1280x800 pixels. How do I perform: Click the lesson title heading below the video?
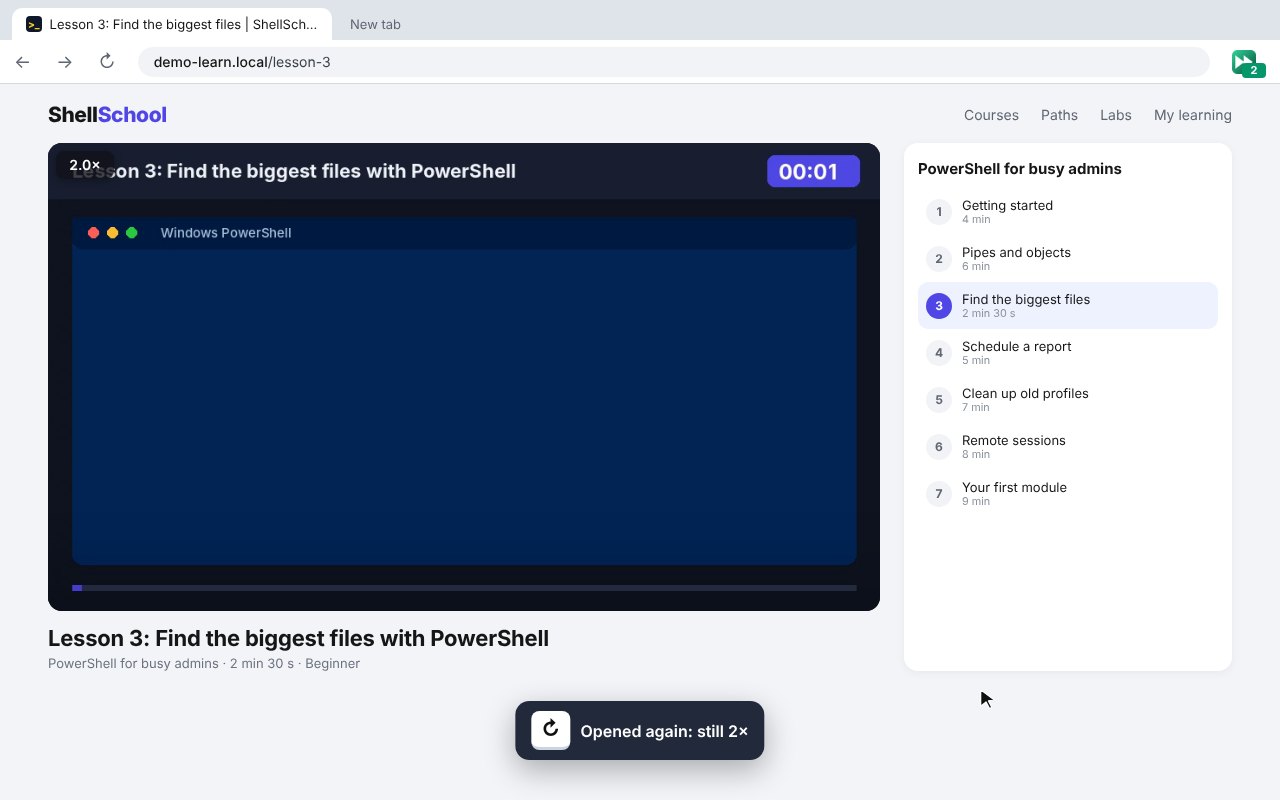click(x=298, y=638)
